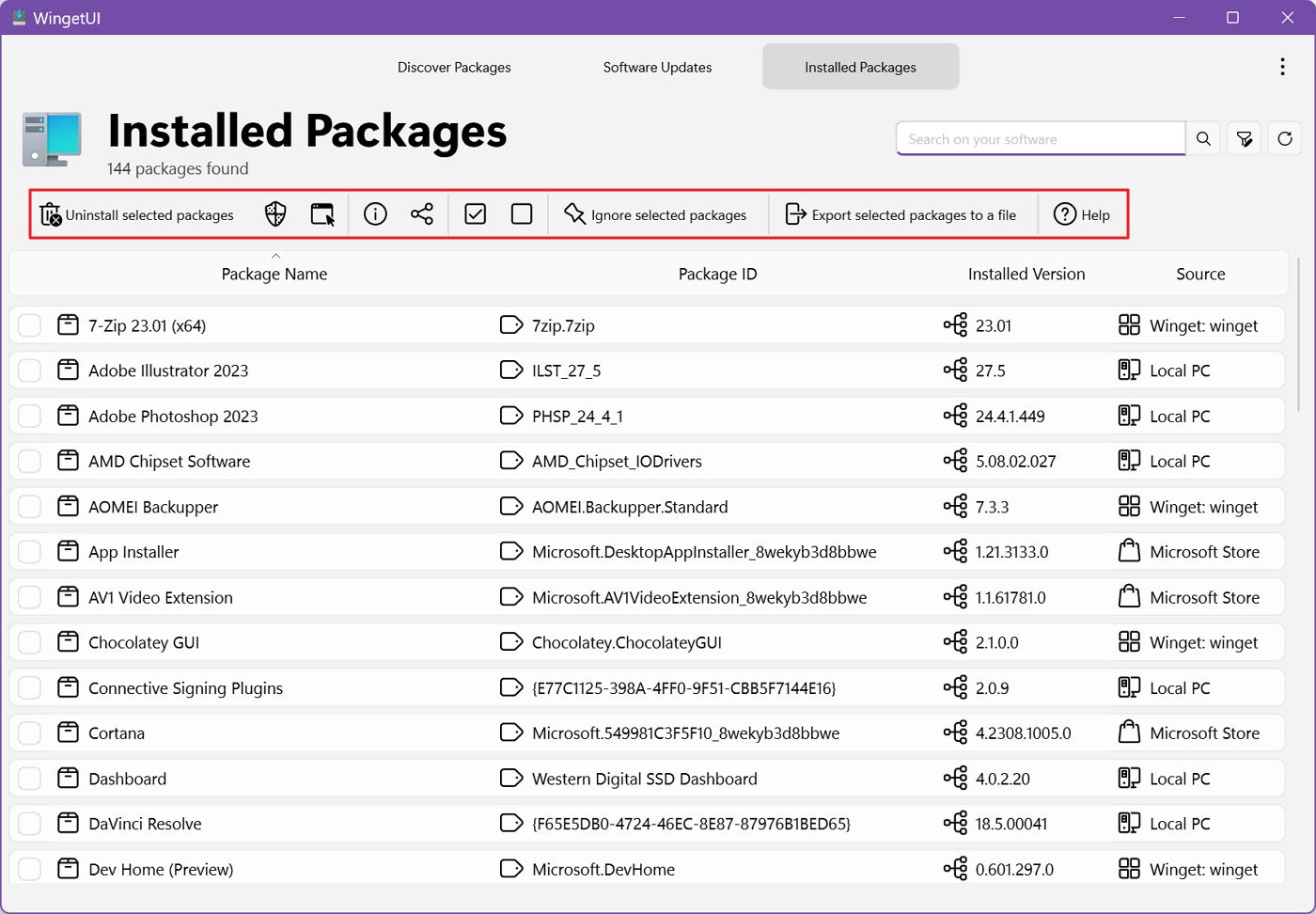Switch to Discover Packages tab

[454, 67]
